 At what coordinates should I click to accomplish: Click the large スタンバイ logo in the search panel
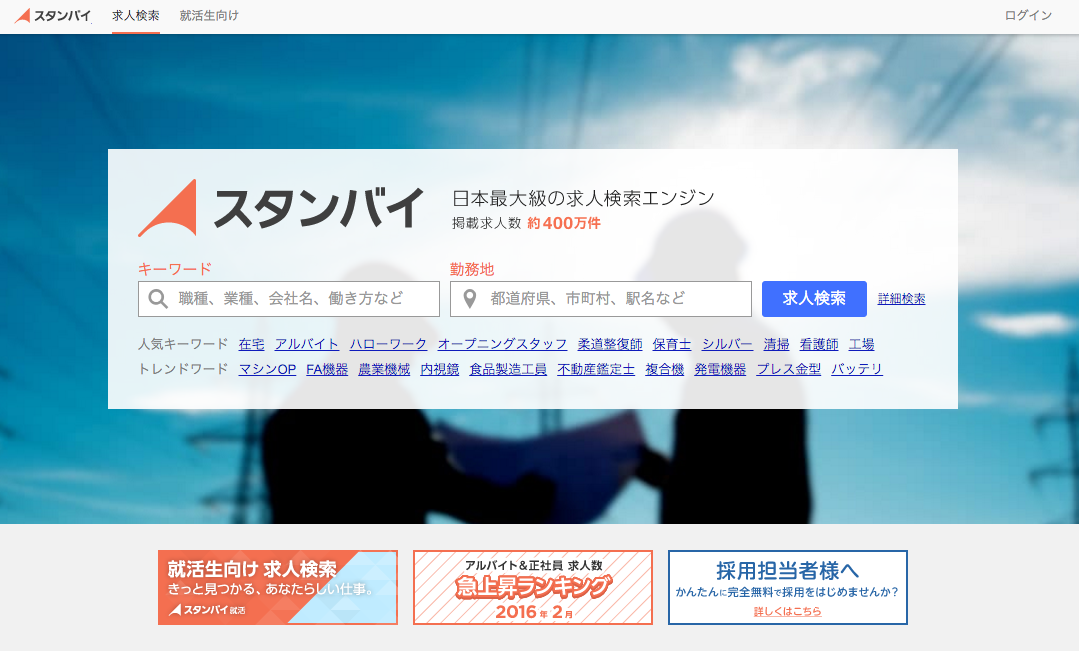281,208
